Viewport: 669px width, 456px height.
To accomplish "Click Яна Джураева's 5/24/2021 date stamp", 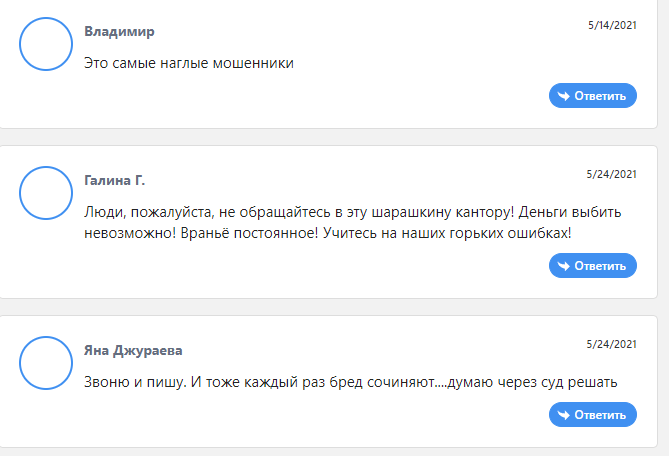I will click(611, 344).
